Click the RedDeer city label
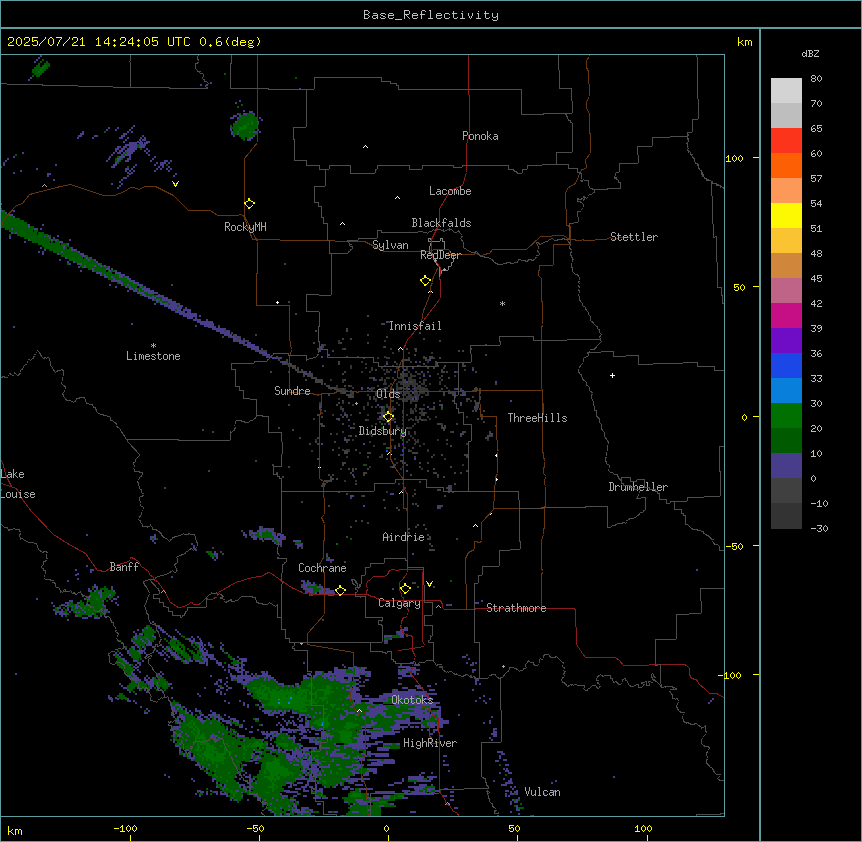The image size is (862, 842). coord(440,255)
